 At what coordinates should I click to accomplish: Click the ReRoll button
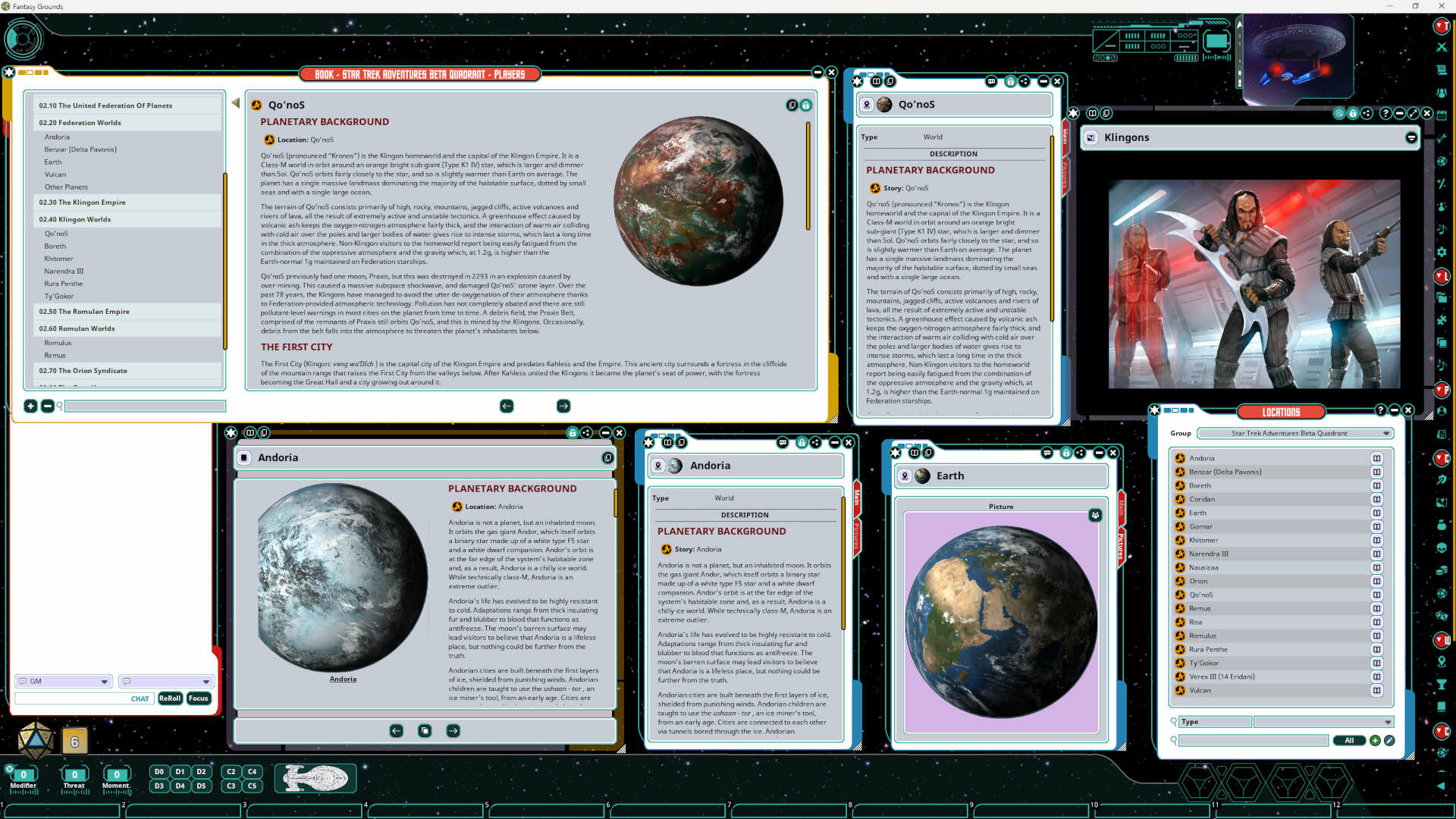click(x=170, y=699)
